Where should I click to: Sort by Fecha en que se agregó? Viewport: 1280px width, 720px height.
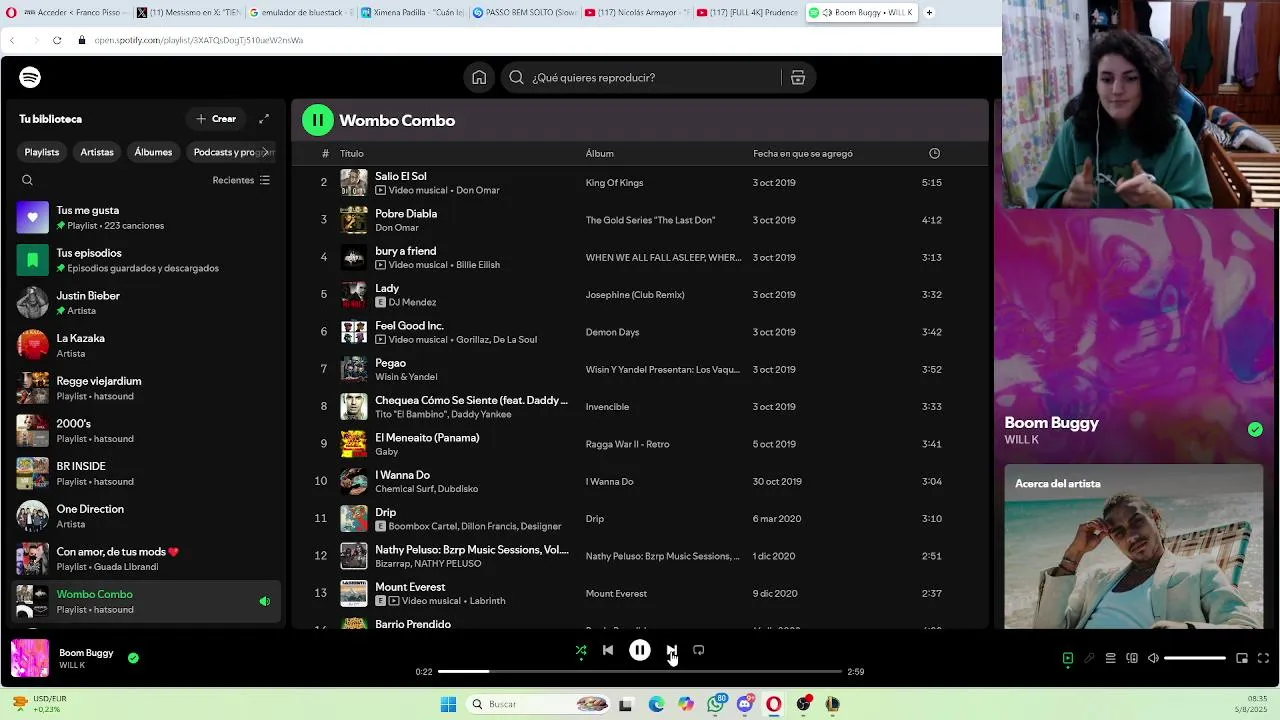click(803, 153)
